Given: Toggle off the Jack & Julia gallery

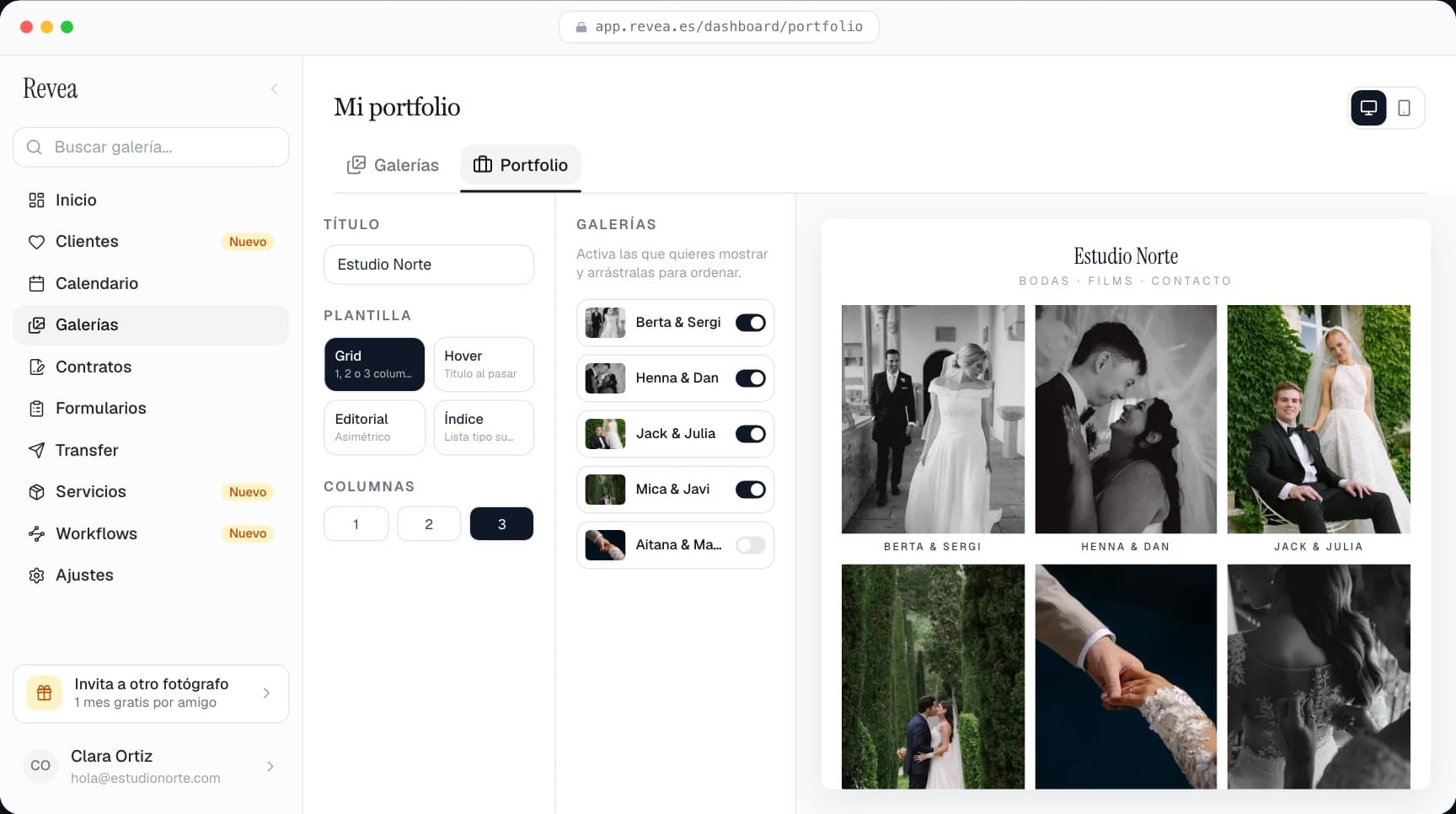Looking at the screenshot, I should pyautogui.click(x=750, y=434).
